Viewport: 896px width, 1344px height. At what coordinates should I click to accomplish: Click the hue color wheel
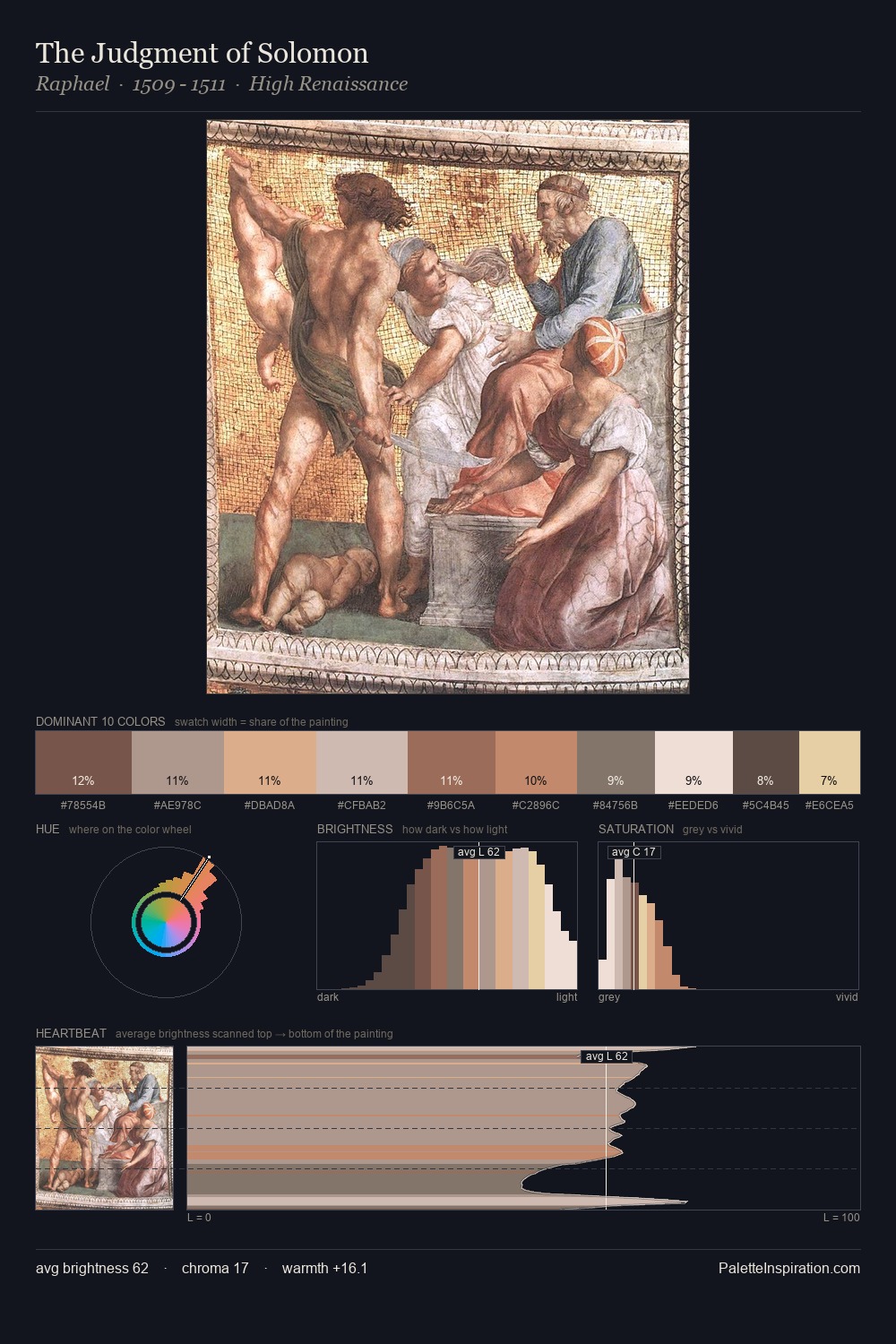click(166, 921)
